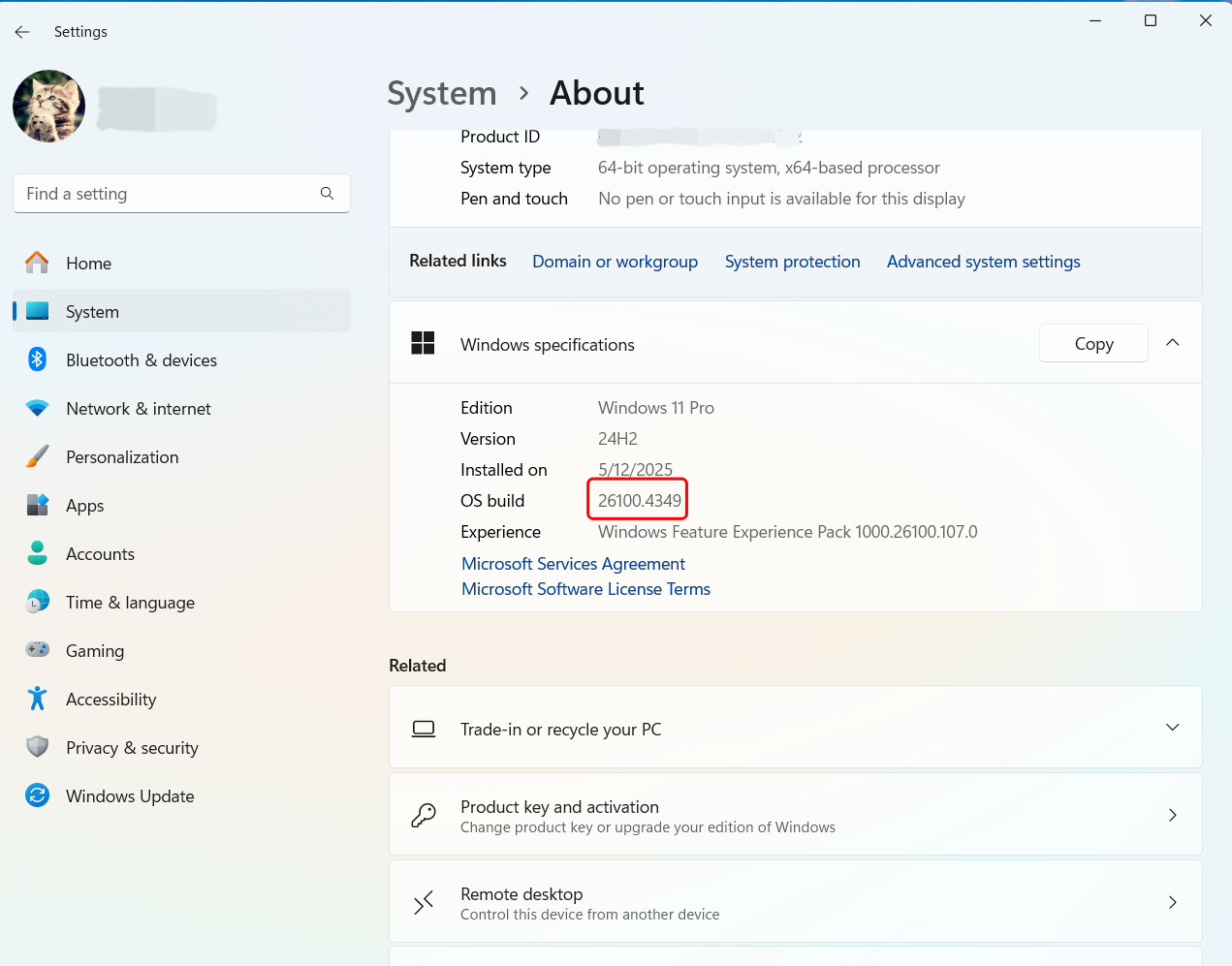
Task: Select System in the navigation pane
Action: tap(92, 311)
